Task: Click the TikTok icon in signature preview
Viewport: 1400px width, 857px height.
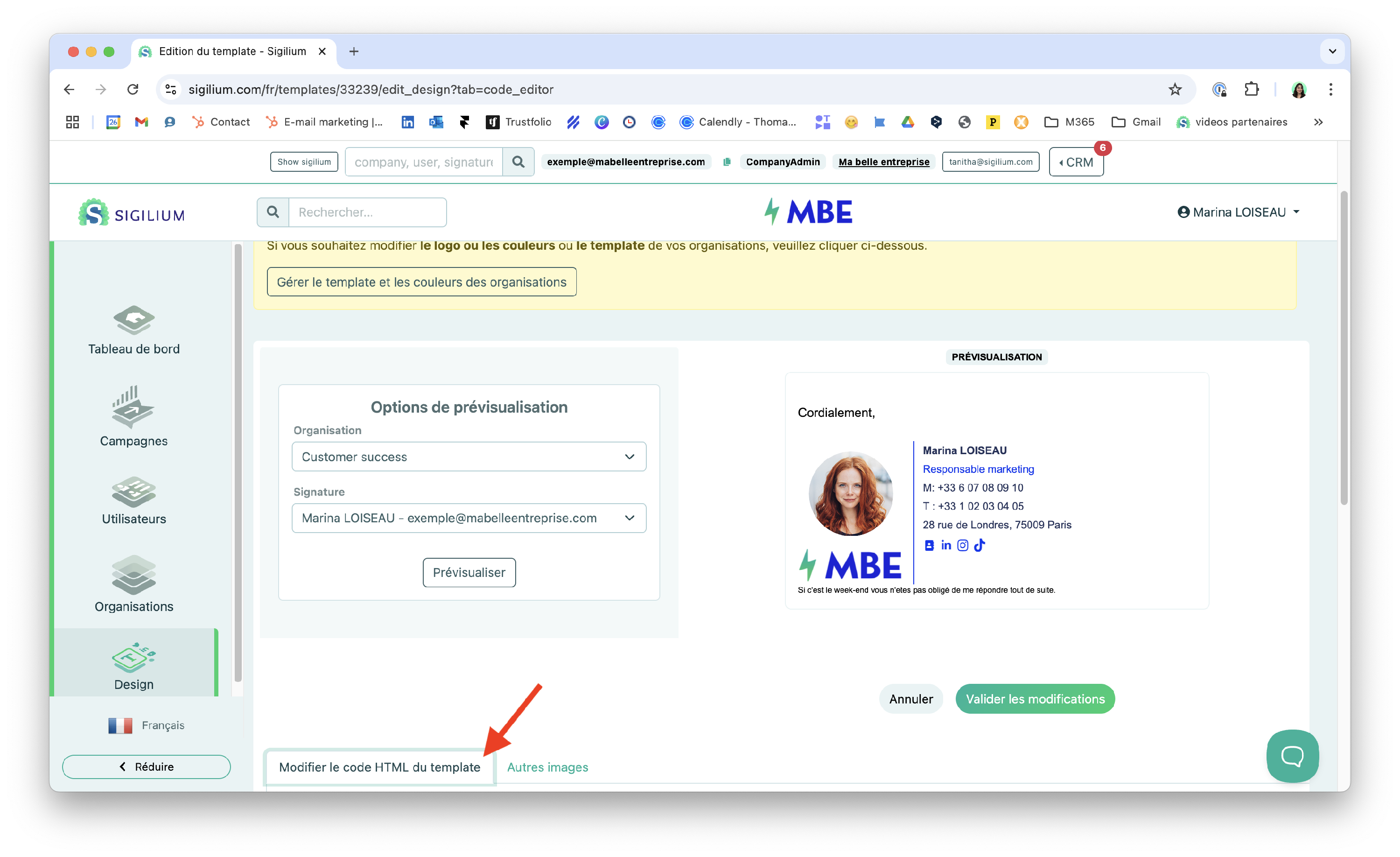Action: pyautogui.click(x=980, y=545)
